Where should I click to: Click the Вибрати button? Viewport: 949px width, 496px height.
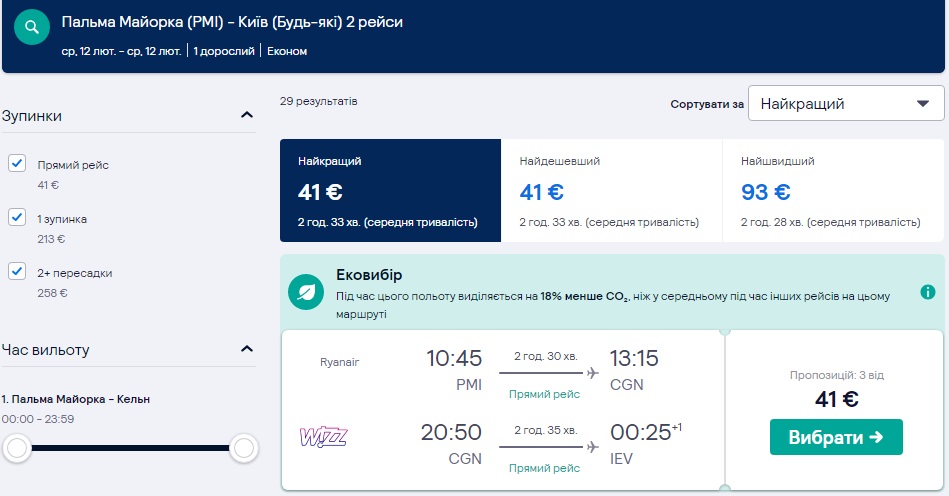[x=835, y=437]
